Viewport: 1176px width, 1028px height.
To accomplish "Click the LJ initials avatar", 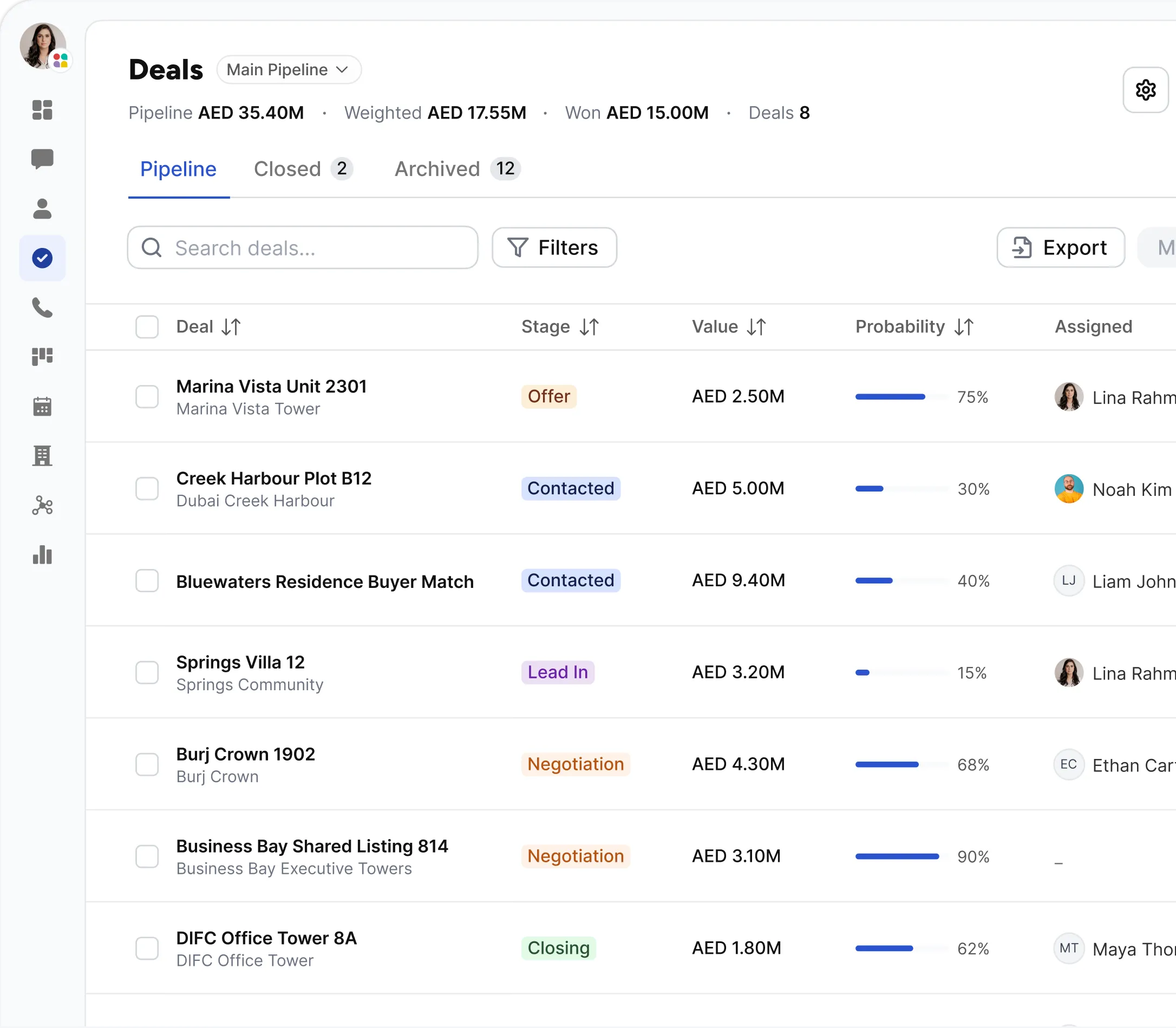I will 1069,580.
